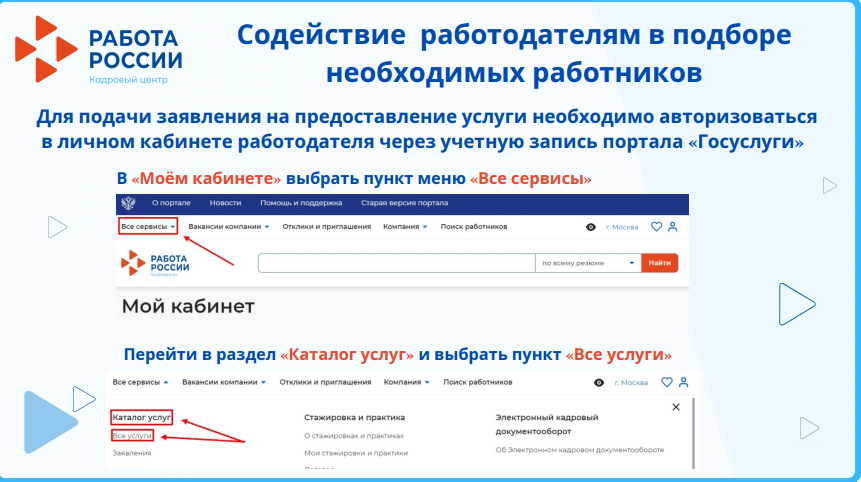
Task: Open favorites heart icon in lower menu
Action: pyautogui.click(x=667, y=382)
